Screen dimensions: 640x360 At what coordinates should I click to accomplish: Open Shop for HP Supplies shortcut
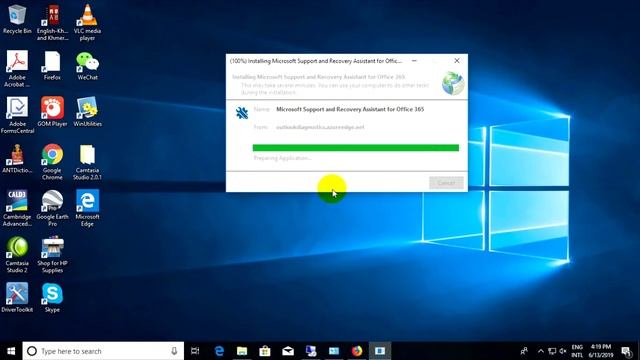click(x=52, y=255)
